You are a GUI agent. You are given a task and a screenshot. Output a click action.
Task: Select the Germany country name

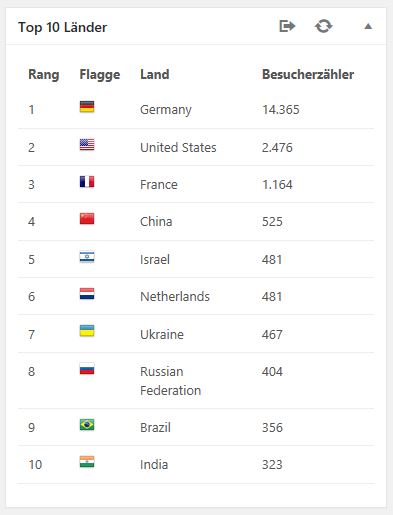point(166,110)
